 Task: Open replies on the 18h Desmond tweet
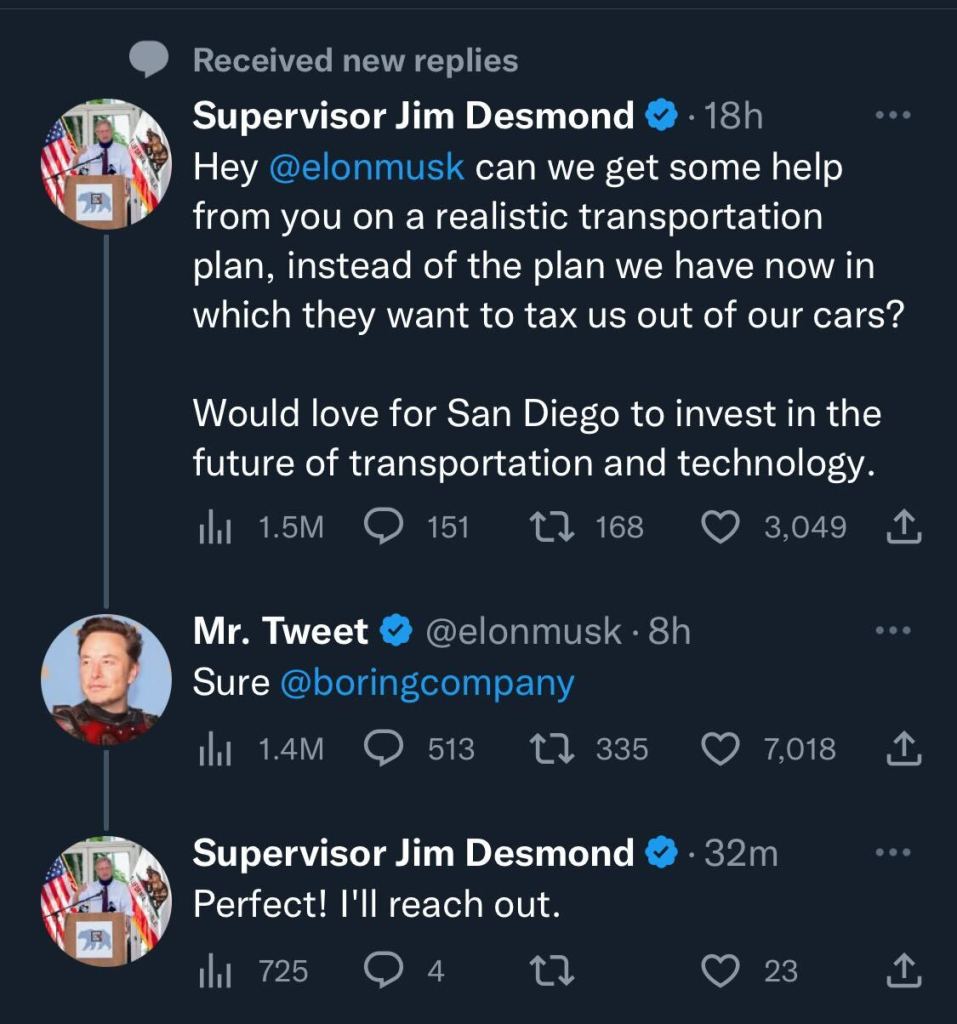click(383, 526)
